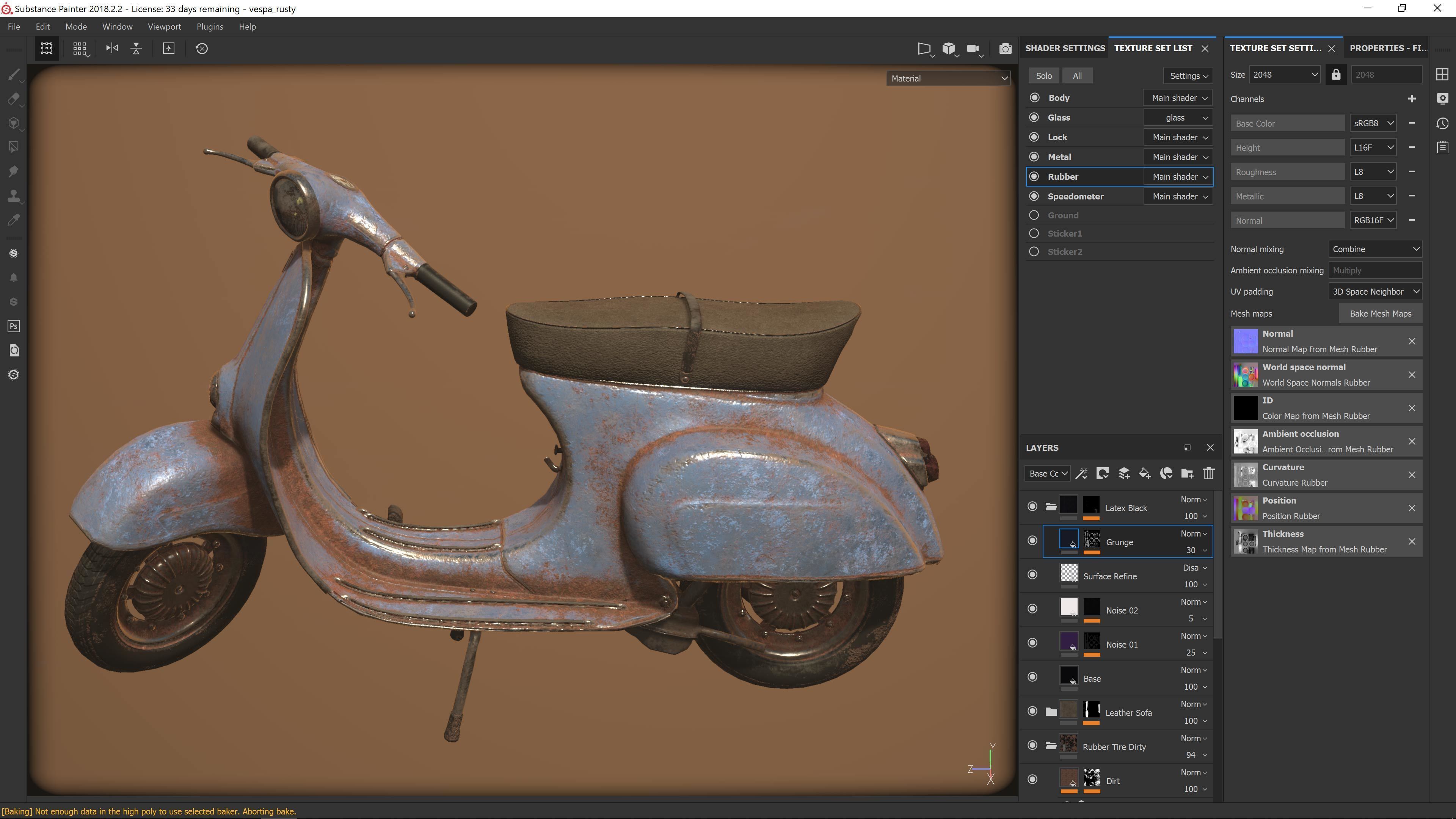This screenshot has width=1456, height=819.
Task: Click the smart material icon in Layers
Action: [x=1166, y=474]
